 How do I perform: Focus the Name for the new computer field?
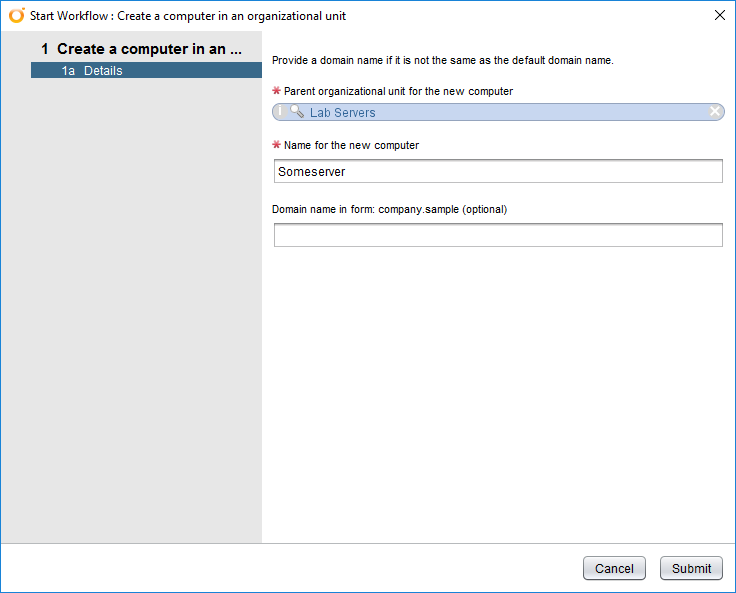(x=497, y=171)
